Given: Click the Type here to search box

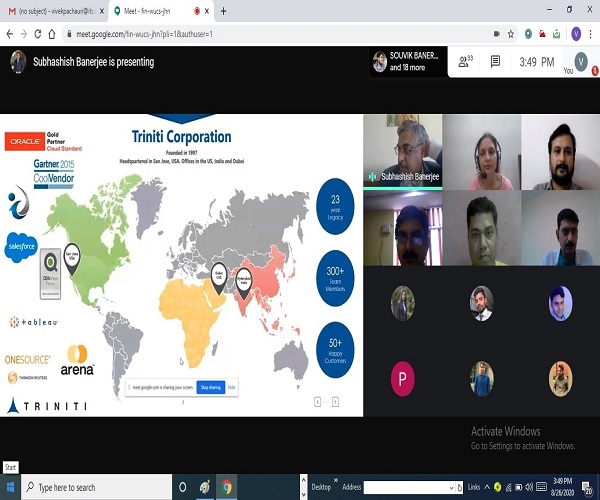Looking at the screenshot, I should (96, 487).
